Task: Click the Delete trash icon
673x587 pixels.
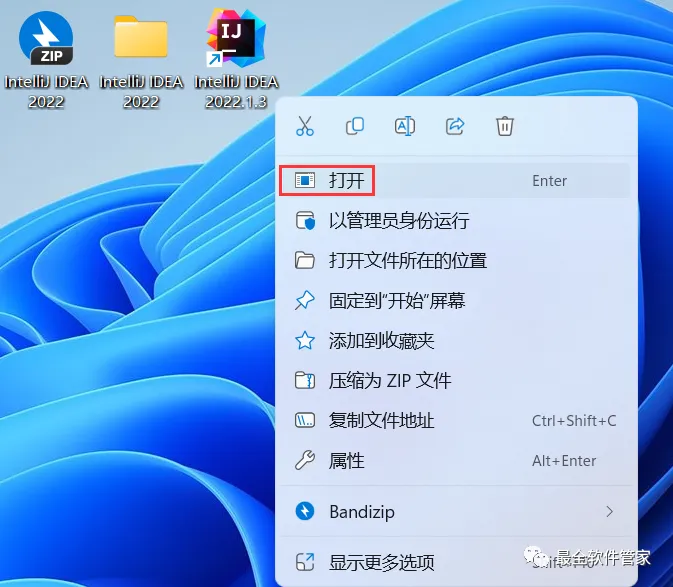Action: click(505, 126)
